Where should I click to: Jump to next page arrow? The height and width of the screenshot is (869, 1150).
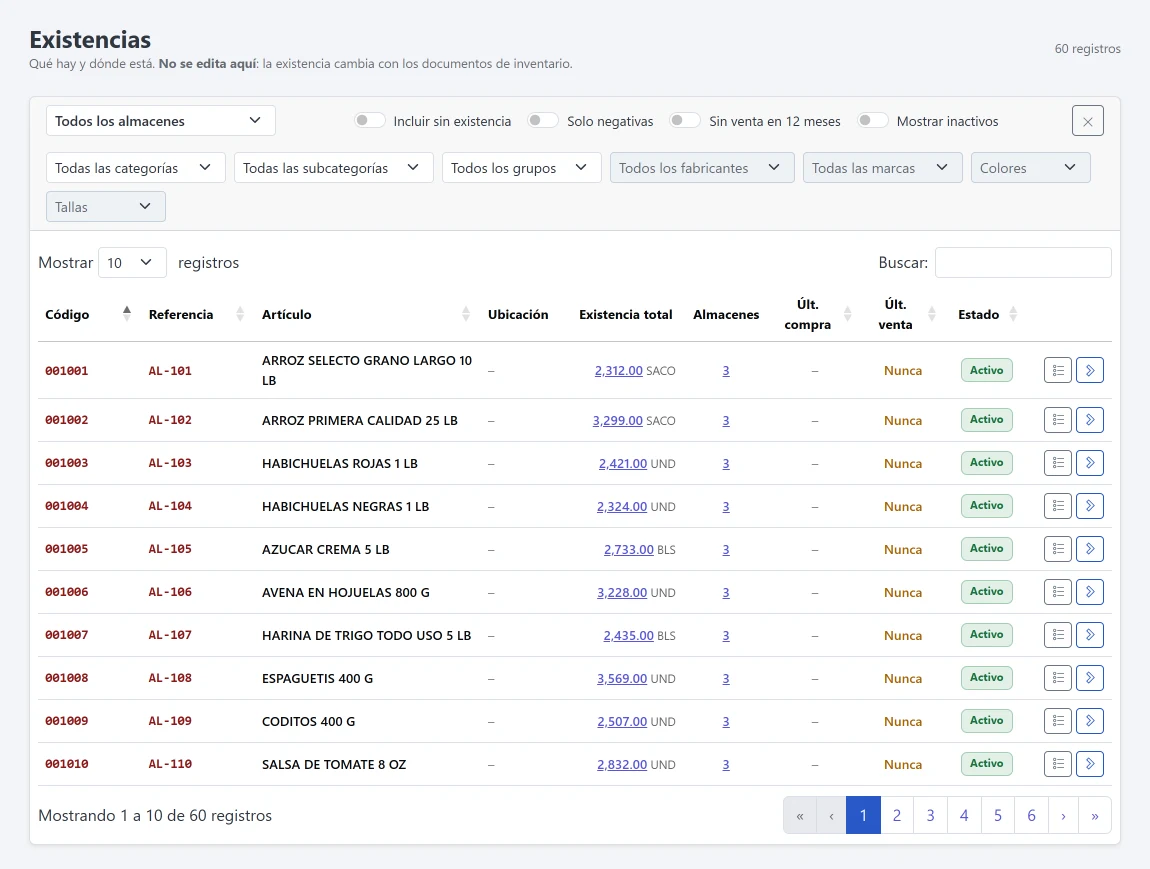click(1063, 815)
